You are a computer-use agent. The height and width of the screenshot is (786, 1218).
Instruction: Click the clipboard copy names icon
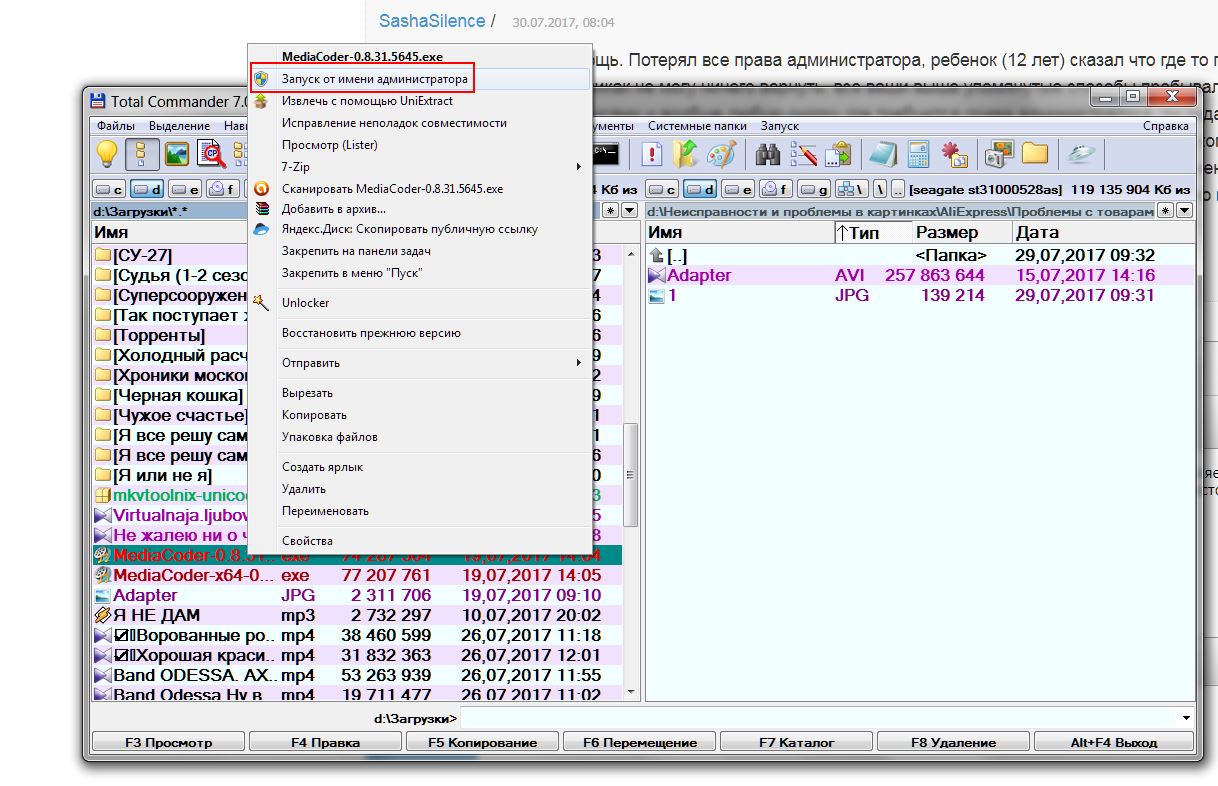click(x=837, y=153)
